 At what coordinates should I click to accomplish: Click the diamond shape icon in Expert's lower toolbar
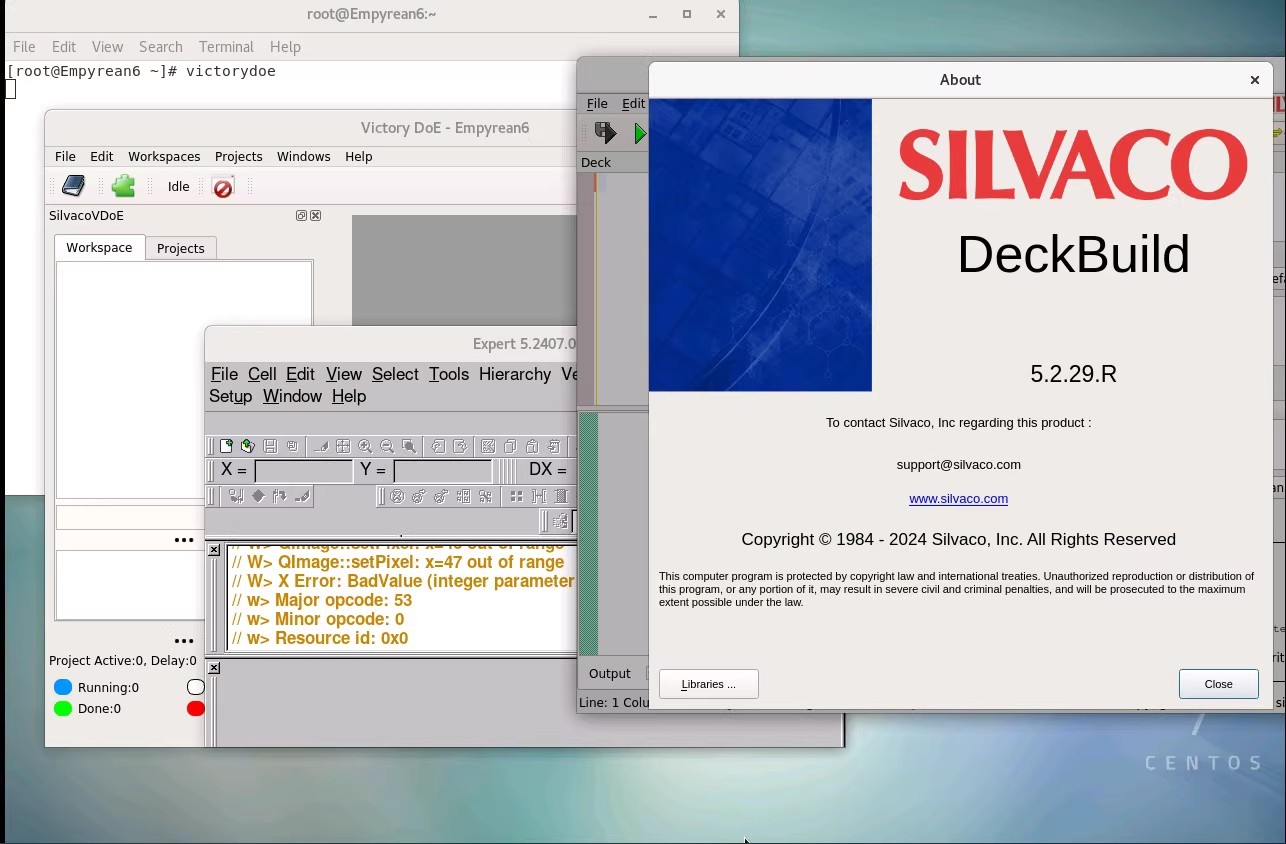point(258,496)
